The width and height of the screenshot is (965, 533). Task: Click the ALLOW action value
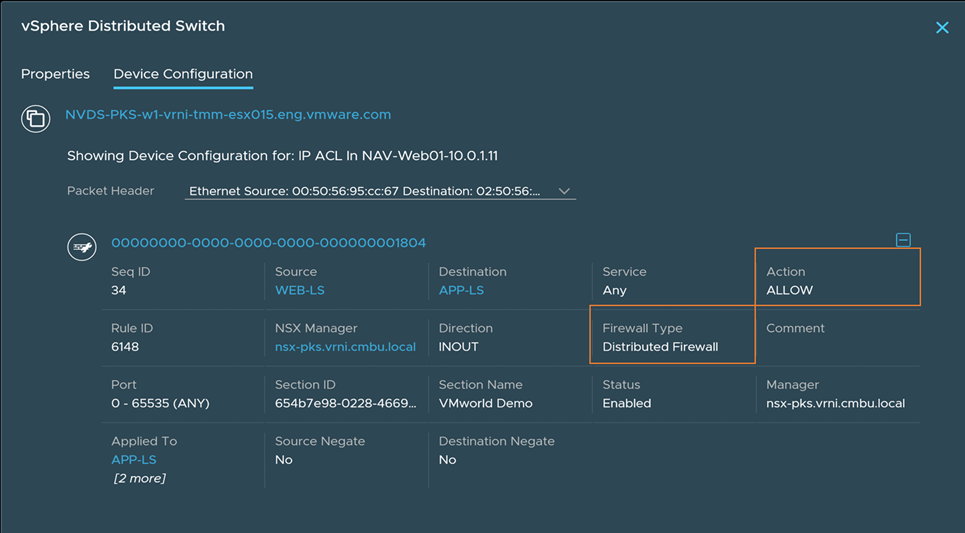click(789, 290)
